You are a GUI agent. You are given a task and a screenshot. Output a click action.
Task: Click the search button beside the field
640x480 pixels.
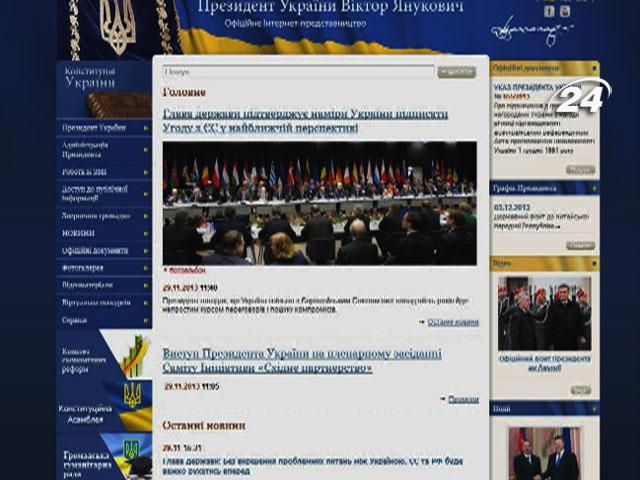(x=457, y=72)
